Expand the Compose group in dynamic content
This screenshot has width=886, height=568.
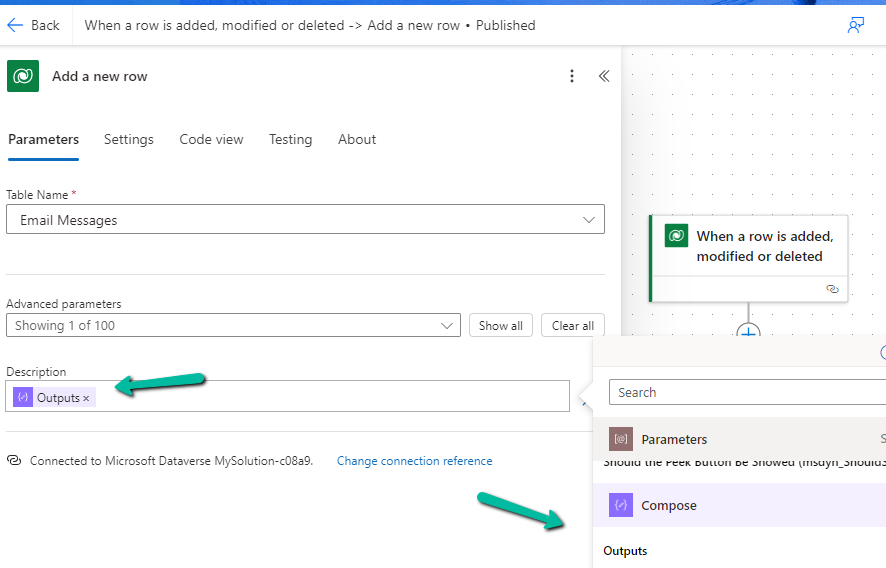pos(739,505)
